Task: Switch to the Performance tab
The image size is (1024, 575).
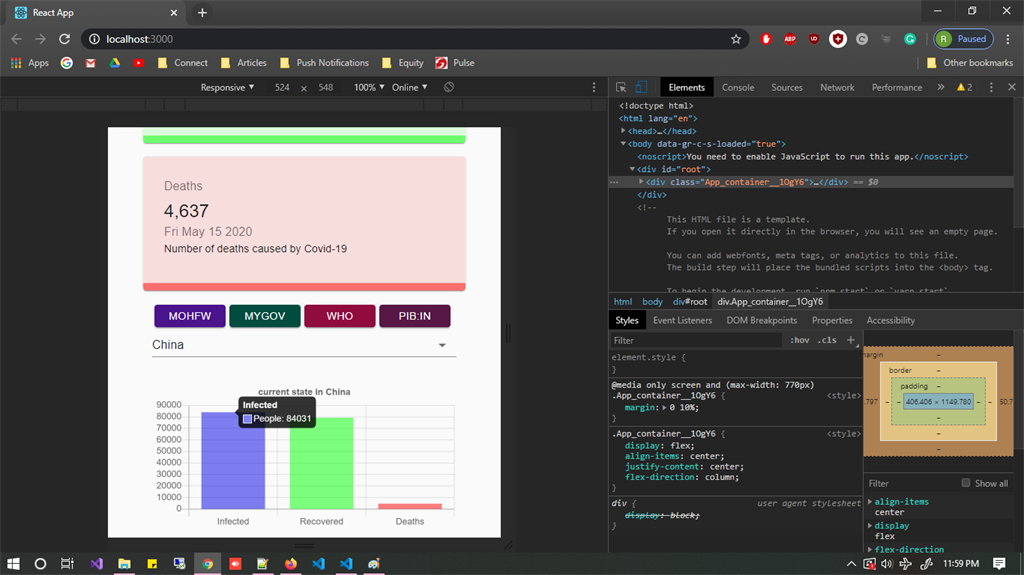Action: point(897,87)
